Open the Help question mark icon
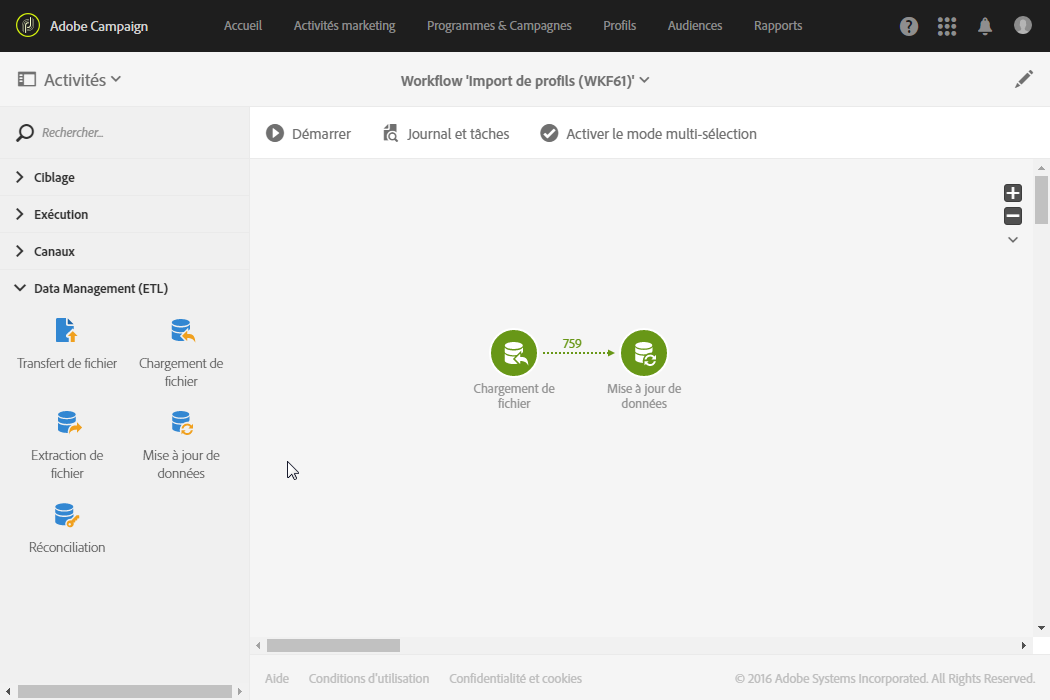The width and height of the screenshot is (1050, 700). pyautogui.click(x=909, y=26)
